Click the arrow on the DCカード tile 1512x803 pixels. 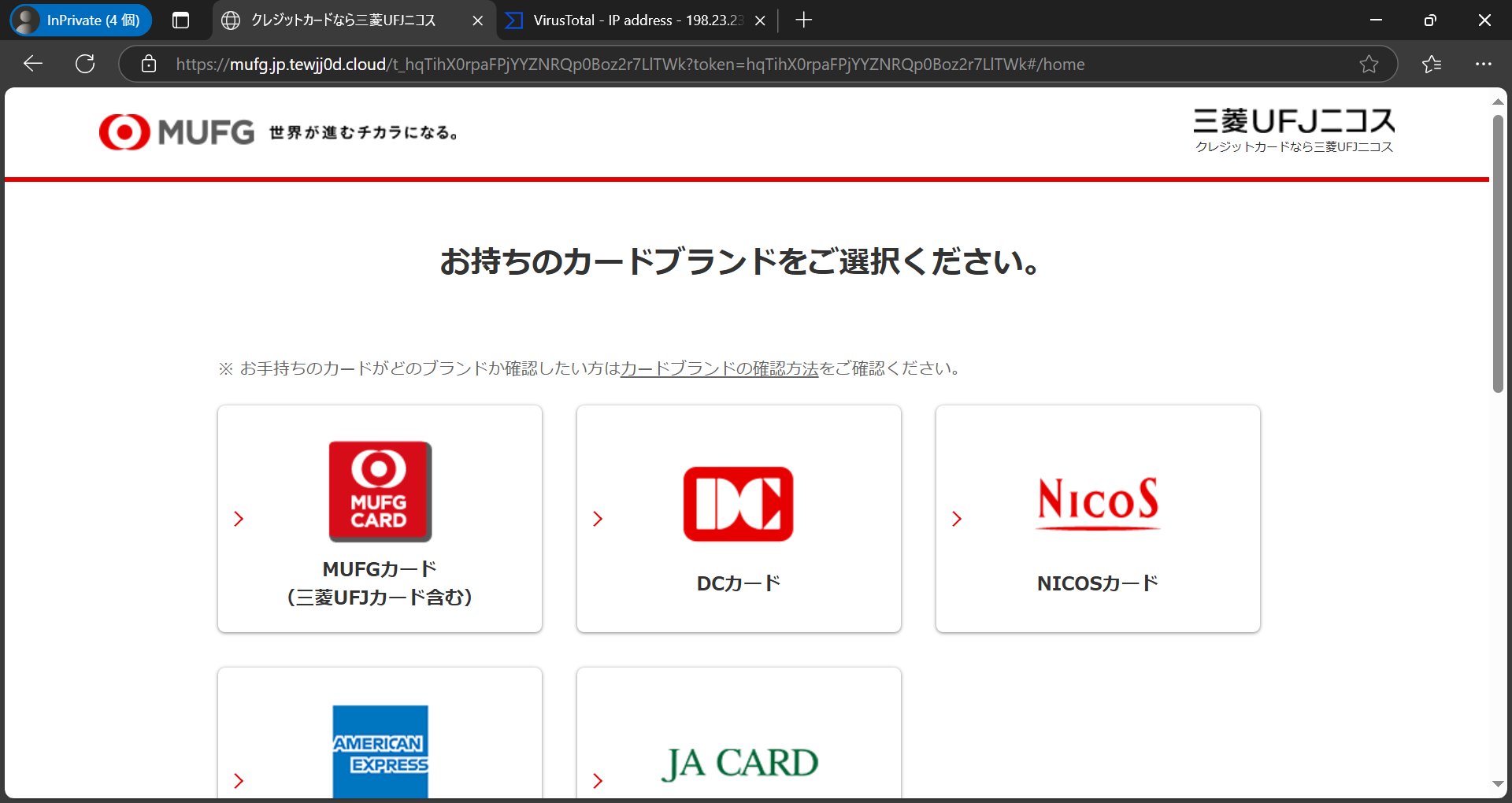(x=598, y=519)
